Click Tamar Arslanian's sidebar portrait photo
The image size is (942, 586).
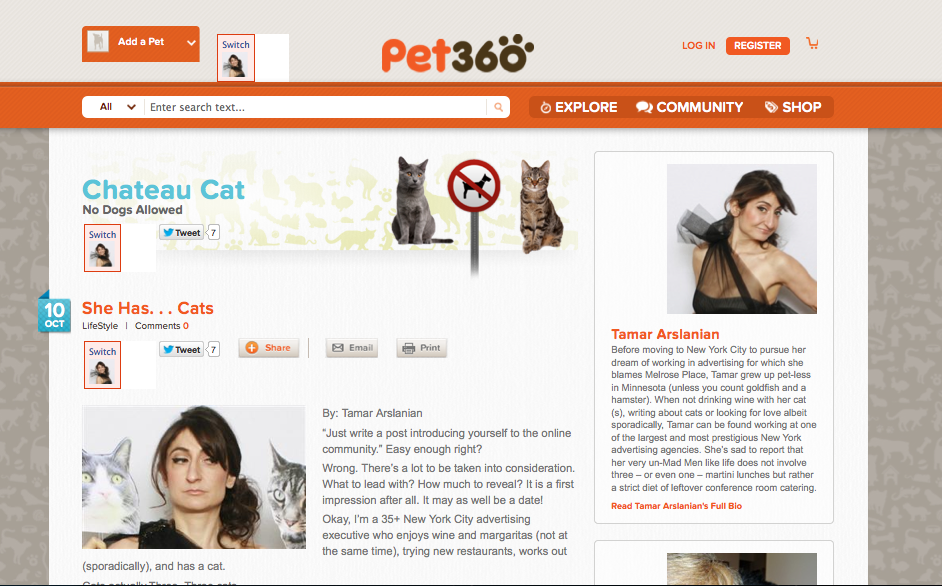(x=742, y=239)
